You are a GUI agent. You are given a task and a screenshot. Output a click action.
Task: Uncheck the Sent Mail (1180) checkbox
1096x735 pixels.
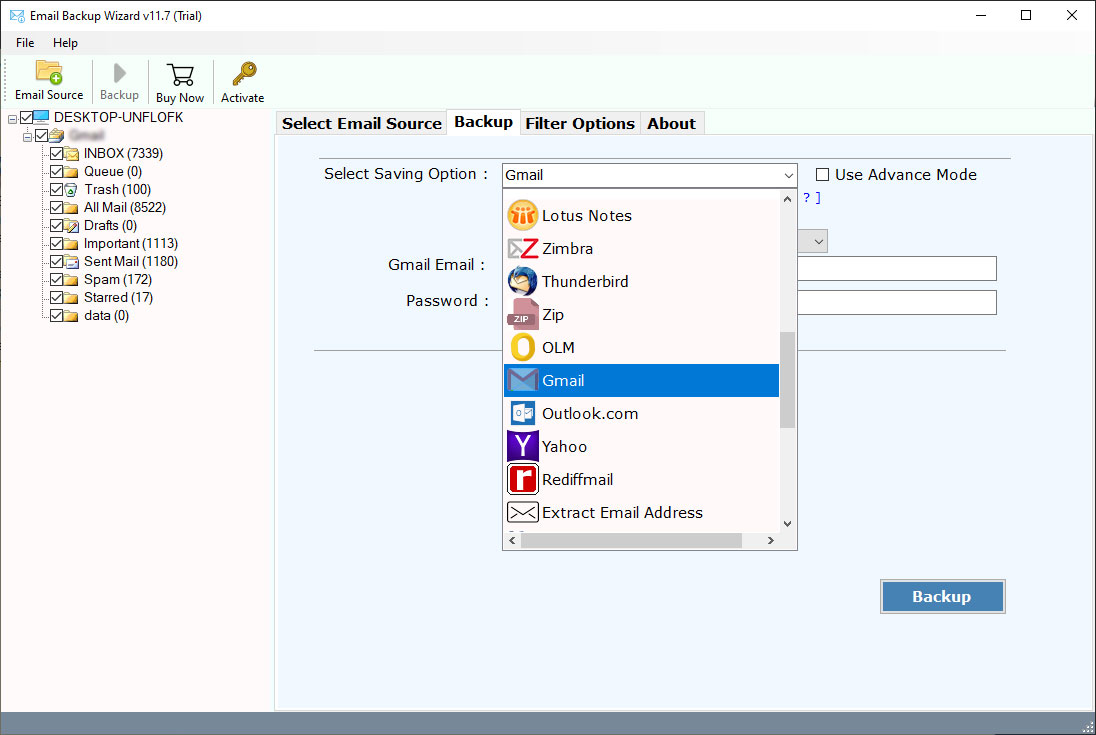(x=57, y=261)
